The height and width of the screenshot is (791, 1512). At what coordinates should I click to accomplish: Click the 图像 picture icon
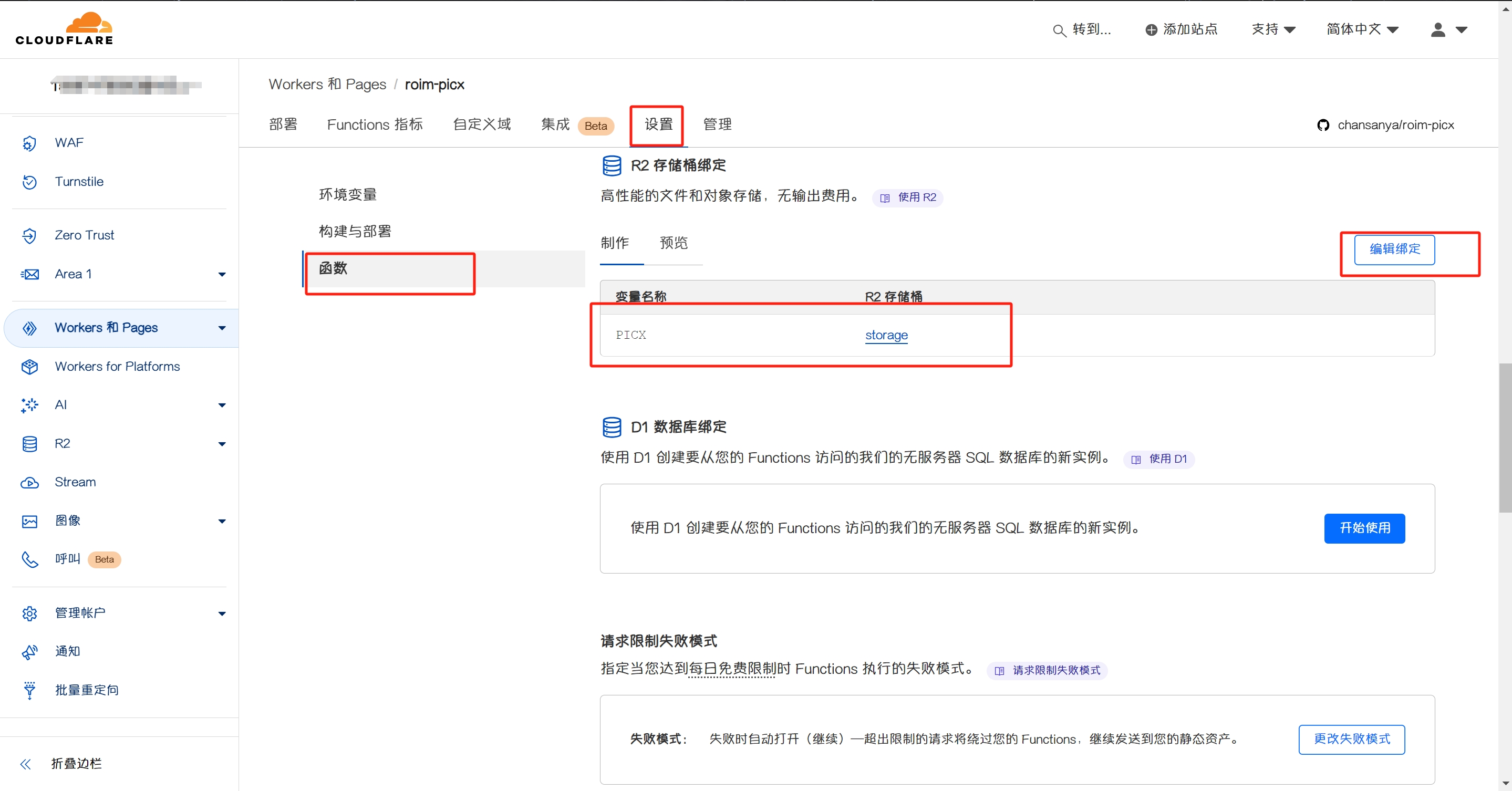pyautogui.click(x=29, y=521)
